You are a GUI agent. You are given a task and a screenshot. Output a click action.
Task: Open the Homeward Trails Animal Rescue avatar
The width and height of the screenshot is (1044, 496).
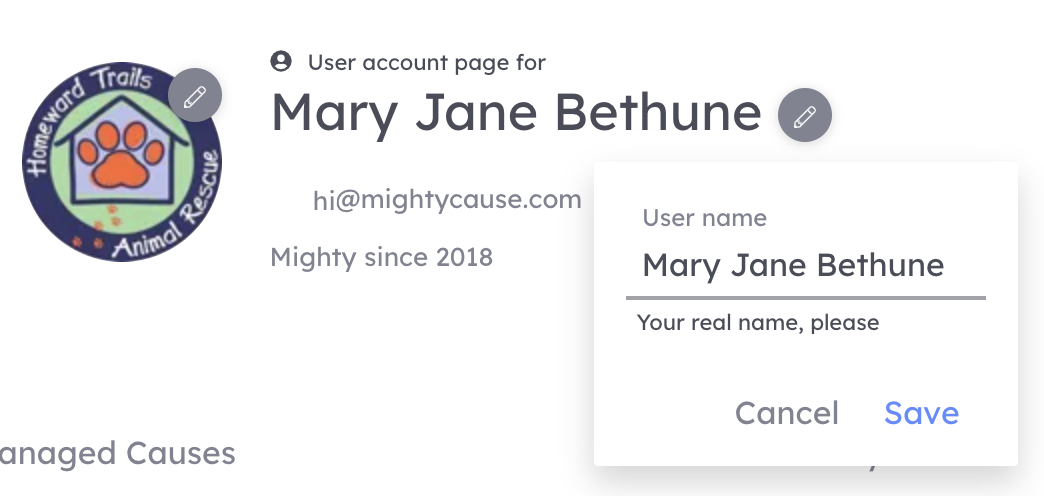pyautogui.click(x=121, y=162)
